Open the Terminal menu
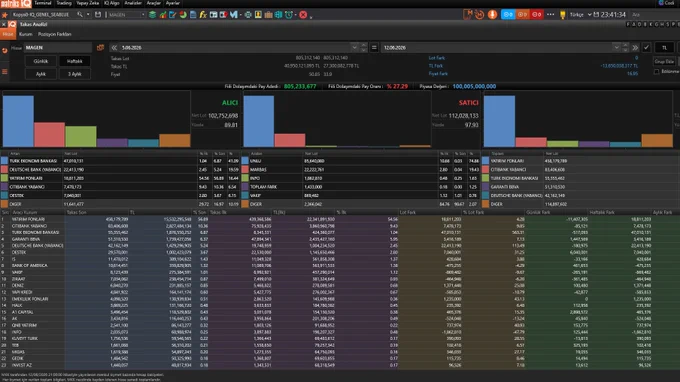Image resolution: width=680 pixels, height=382 pixels. 42,3
